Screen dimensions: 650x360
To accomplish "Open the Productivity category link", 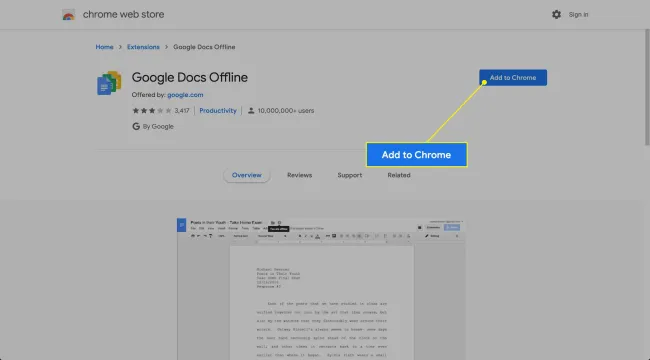I will tap(218, 111).
